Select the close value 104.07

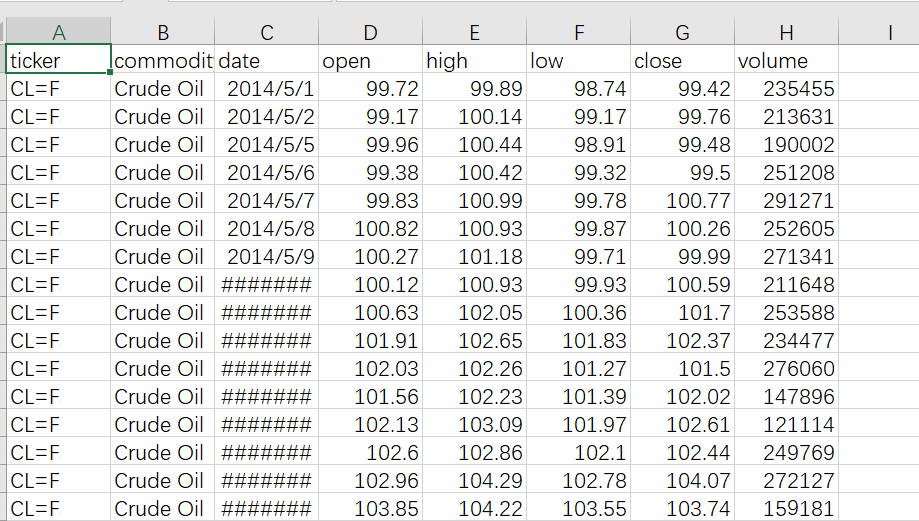point(682,481)
